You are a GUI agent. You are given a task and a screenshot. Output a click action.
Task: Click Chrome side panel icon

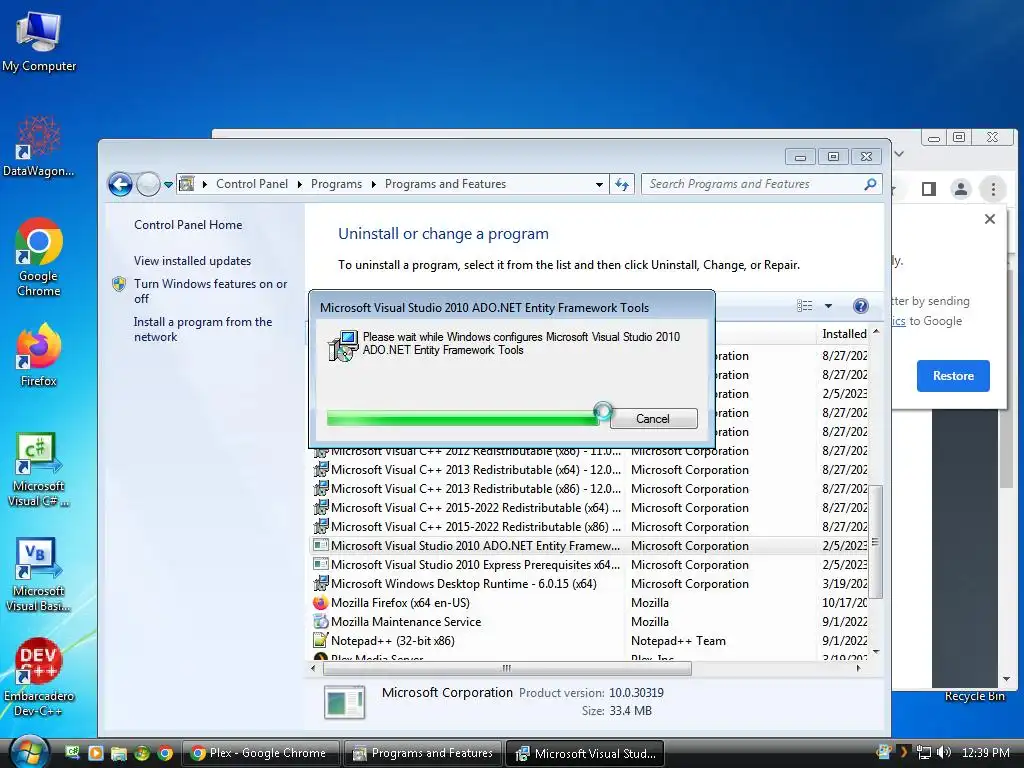929,189
